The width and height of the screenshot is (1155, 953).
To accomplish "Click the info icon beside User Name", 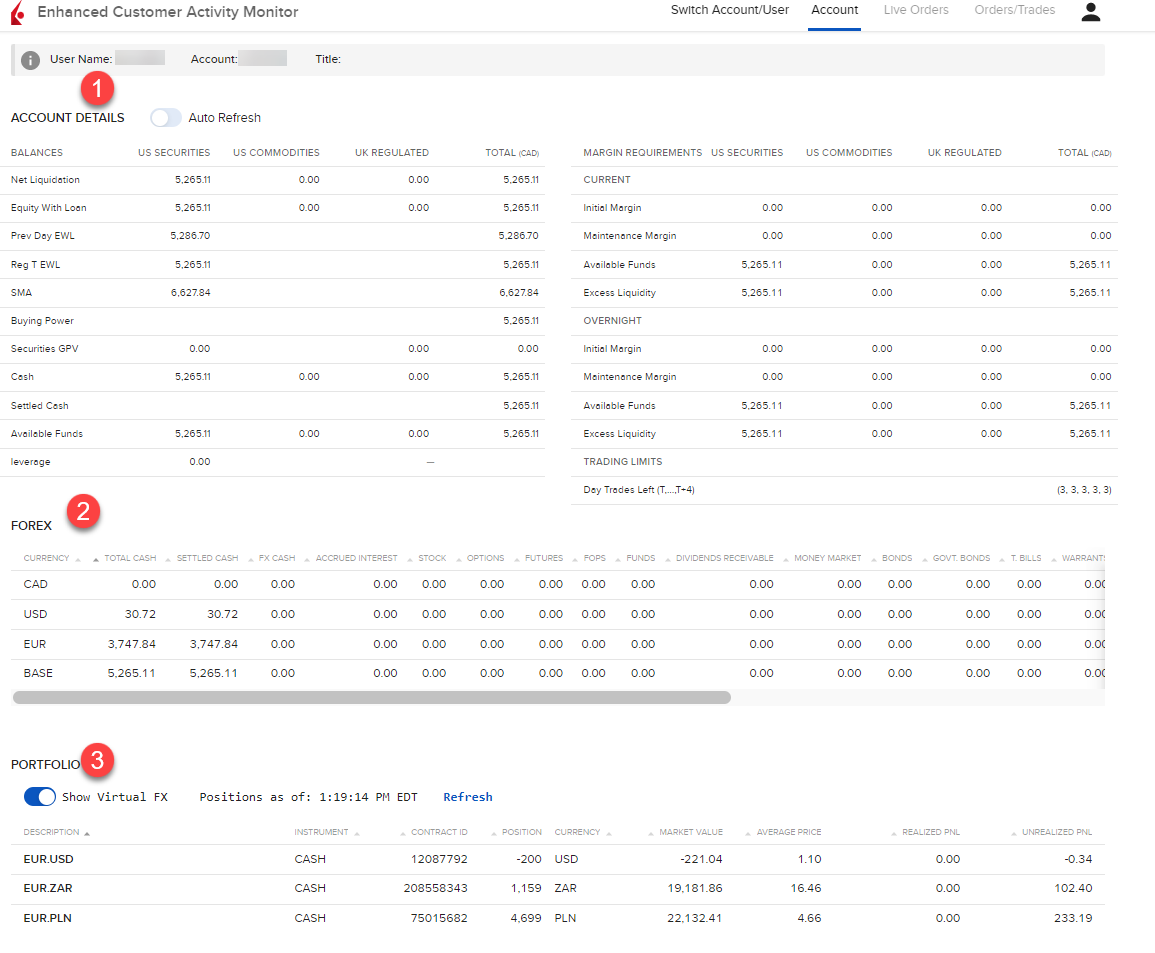I will 30,60.
